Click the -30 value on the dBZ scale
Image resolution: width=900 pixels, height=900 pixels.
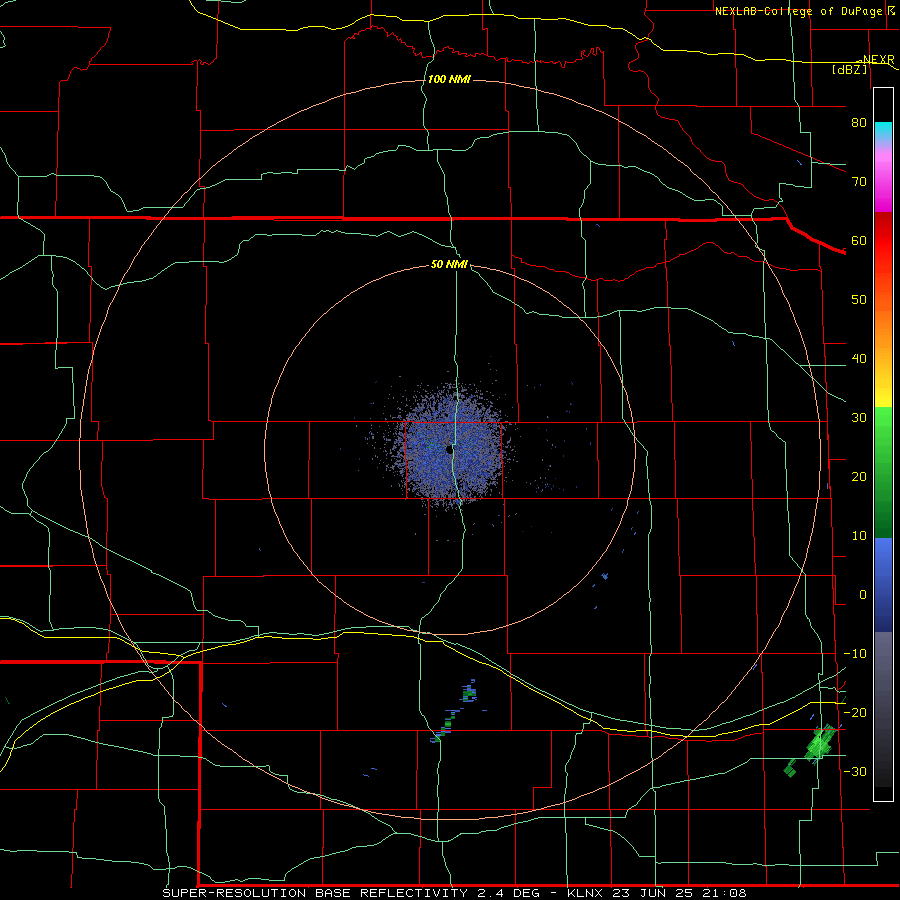[855, 772]
